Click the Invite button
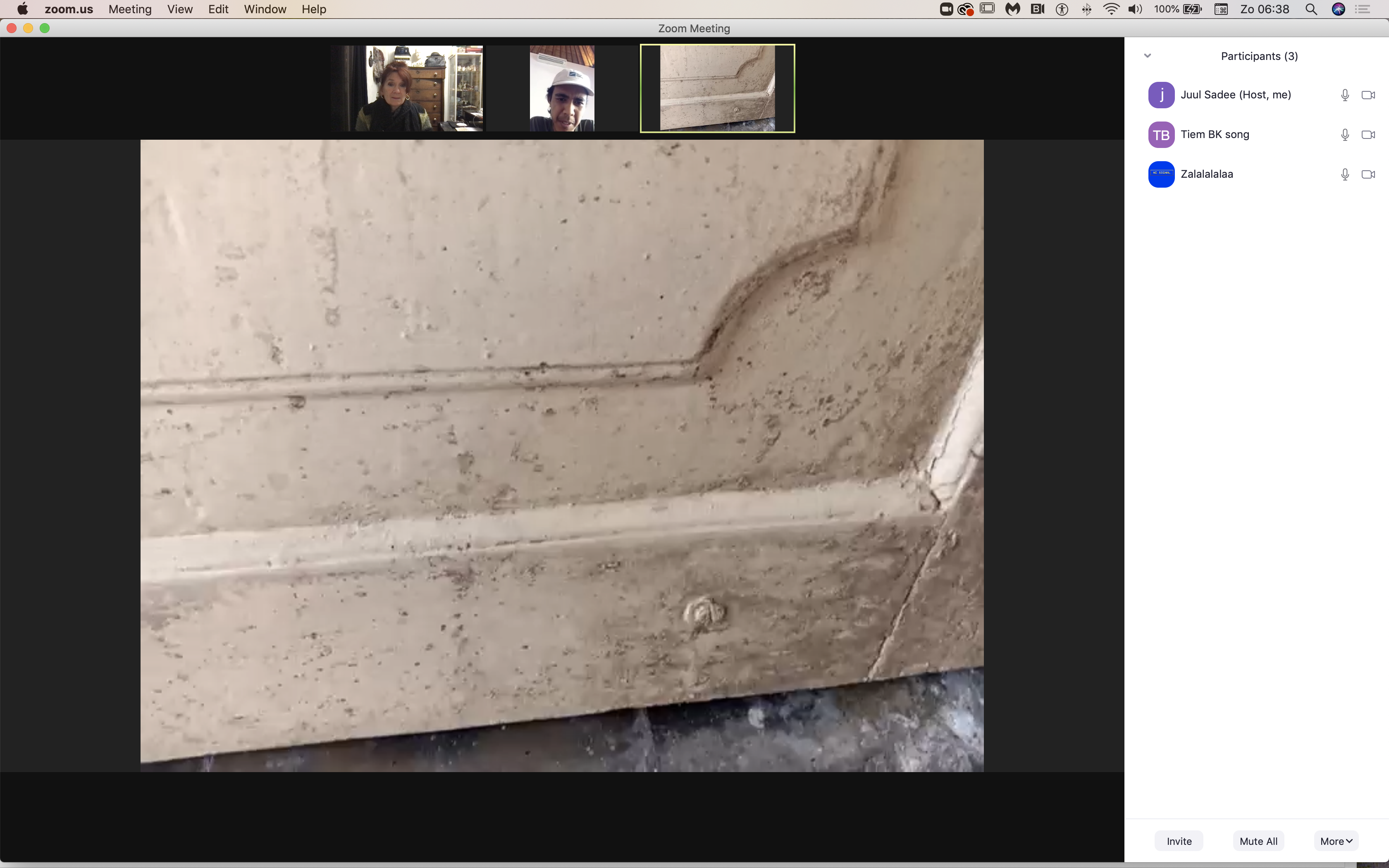 pyautogui.click(x=1179, y=841)
